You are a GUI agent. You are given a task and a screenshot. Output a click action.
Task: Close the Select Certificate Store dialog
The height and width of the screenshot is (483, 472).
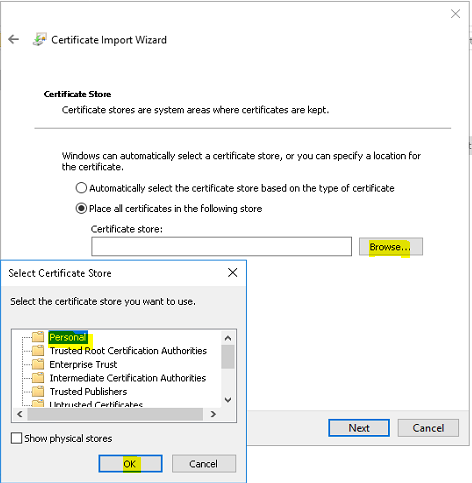[232, 273]
